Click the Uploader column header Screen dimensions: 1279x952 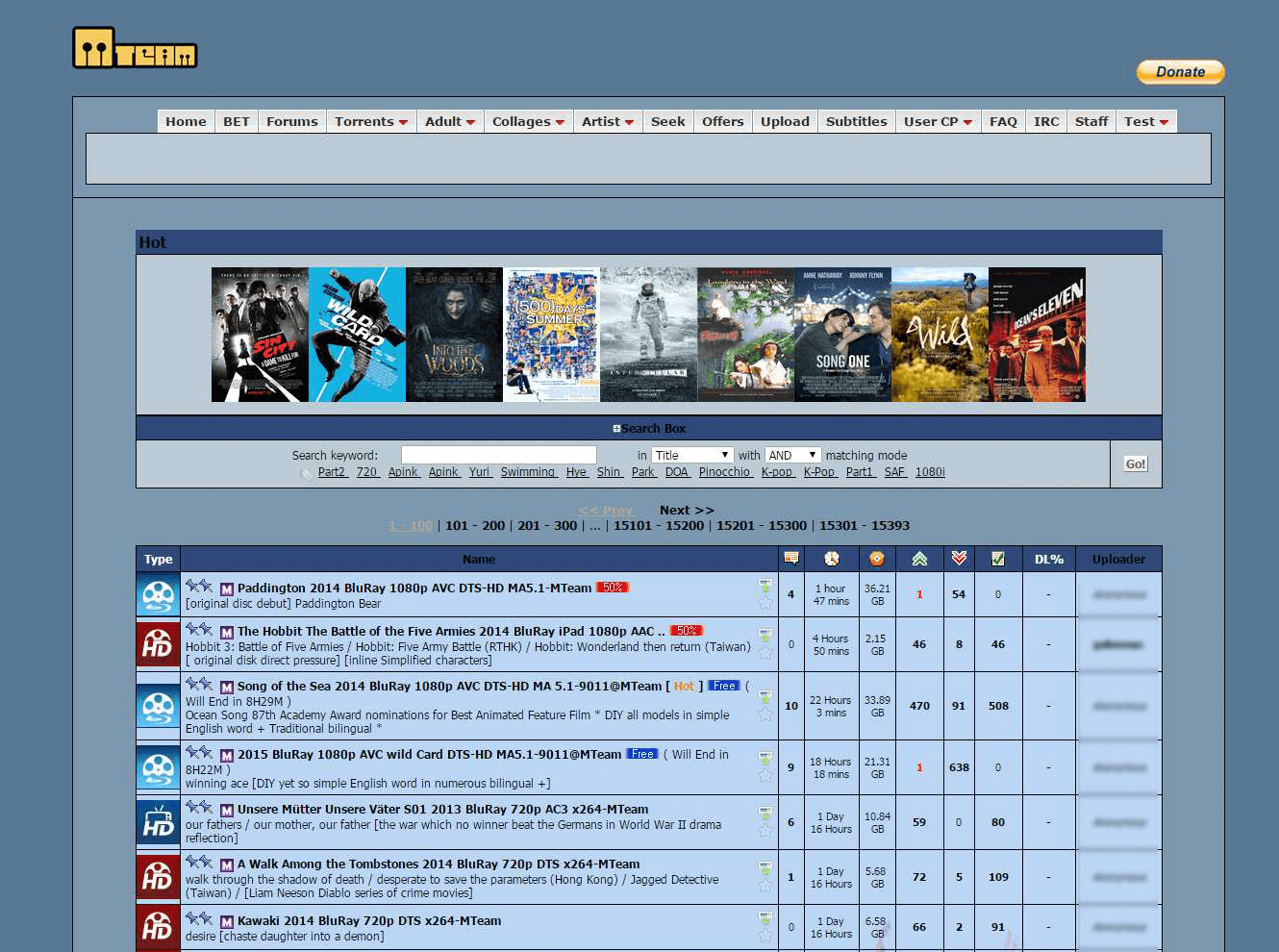pos(1118,559)
